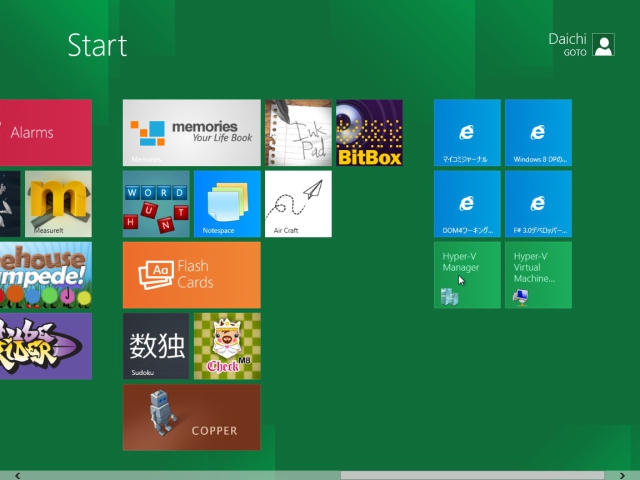Open the DOM4 Internet Explorer pinned tile
Screen dimensions: 640x480
[467, 204]
